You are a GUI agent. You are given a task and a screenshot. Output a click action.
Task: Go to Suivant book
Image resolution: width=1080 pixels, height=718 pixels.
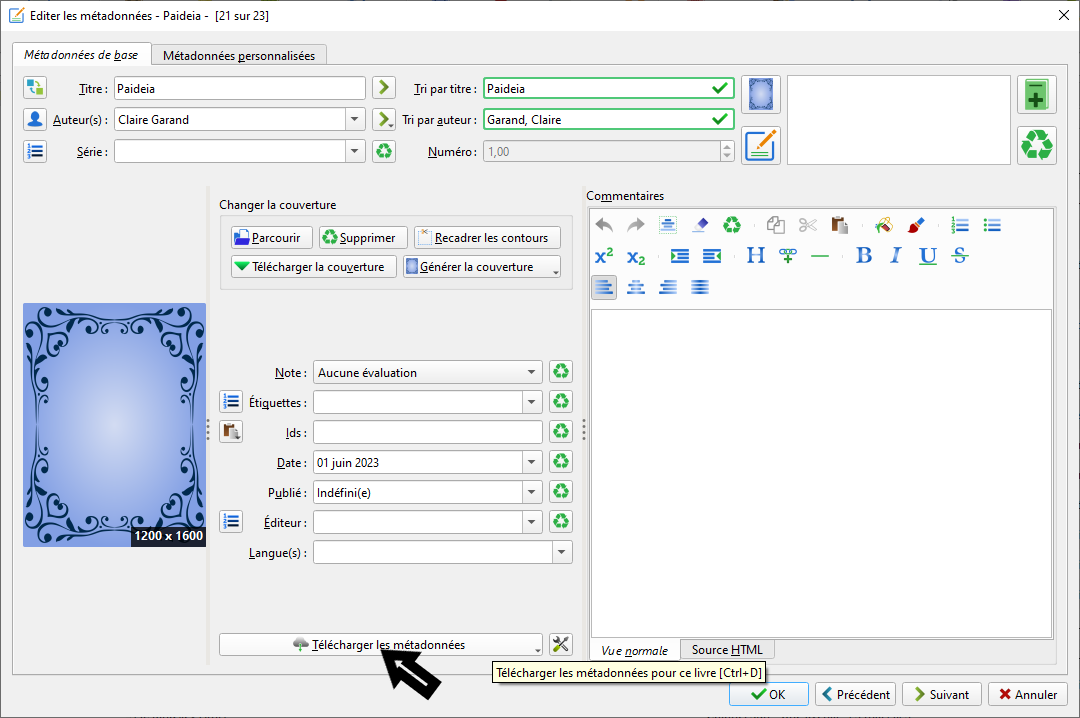click(x=942, y=694)
